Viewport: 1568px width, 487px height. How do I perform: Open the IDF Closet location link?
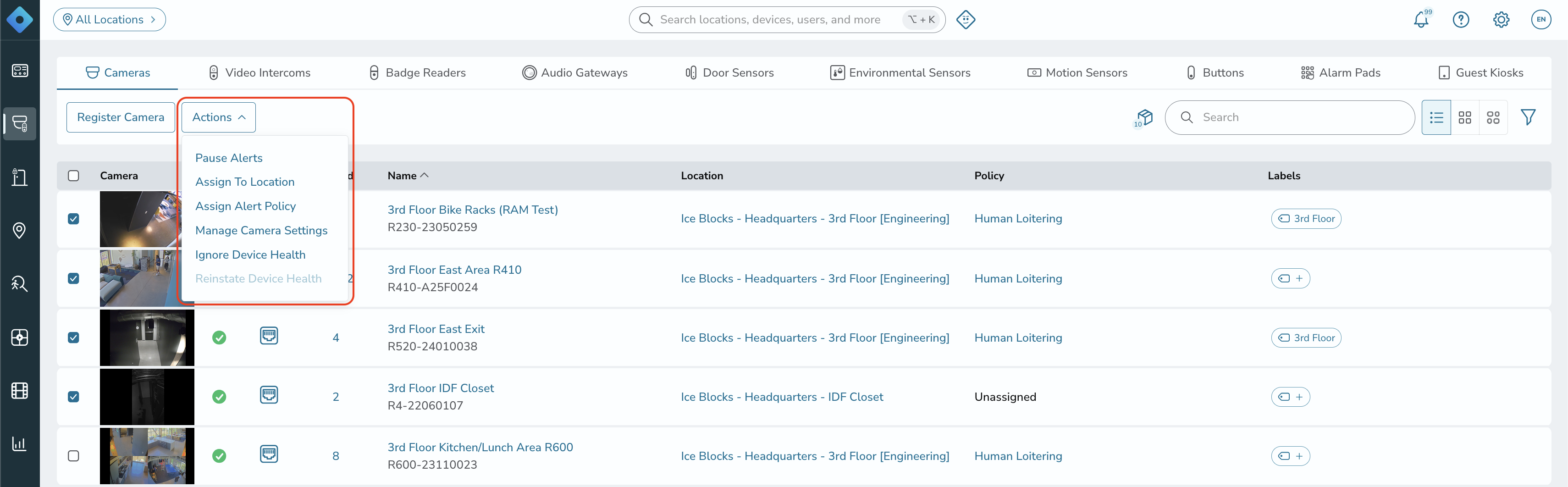pos(782,397)
